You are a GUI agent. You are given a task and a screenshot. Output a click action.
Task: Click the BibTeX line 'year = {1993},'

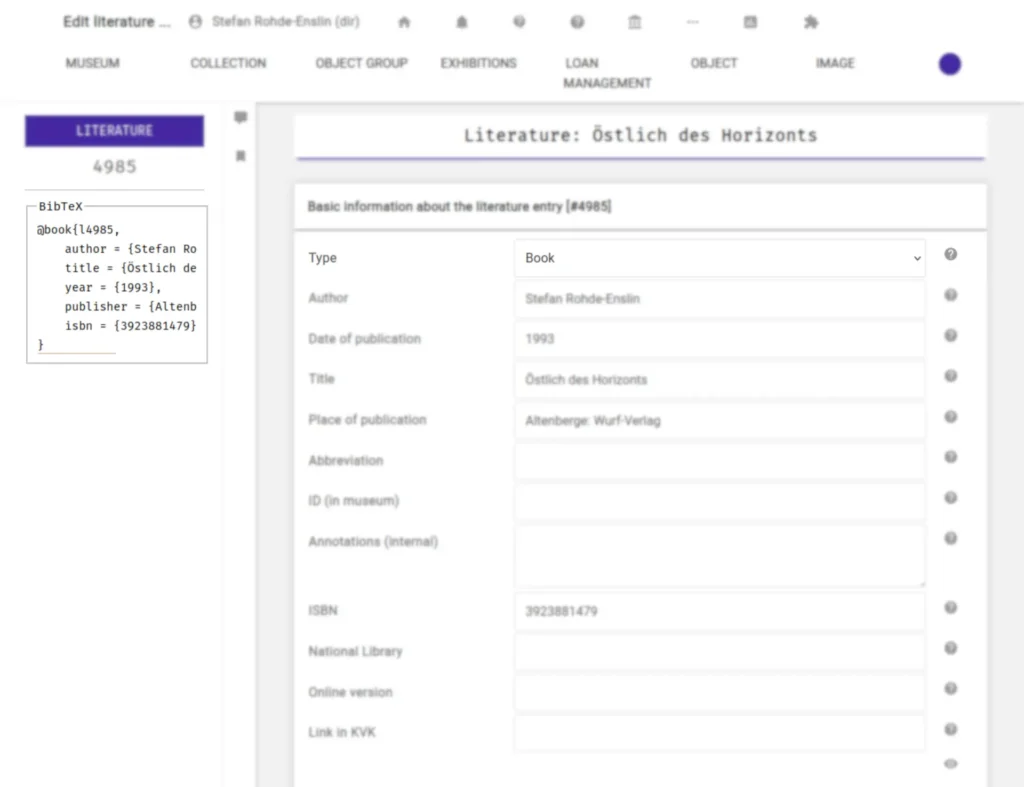tap(113, 287)
